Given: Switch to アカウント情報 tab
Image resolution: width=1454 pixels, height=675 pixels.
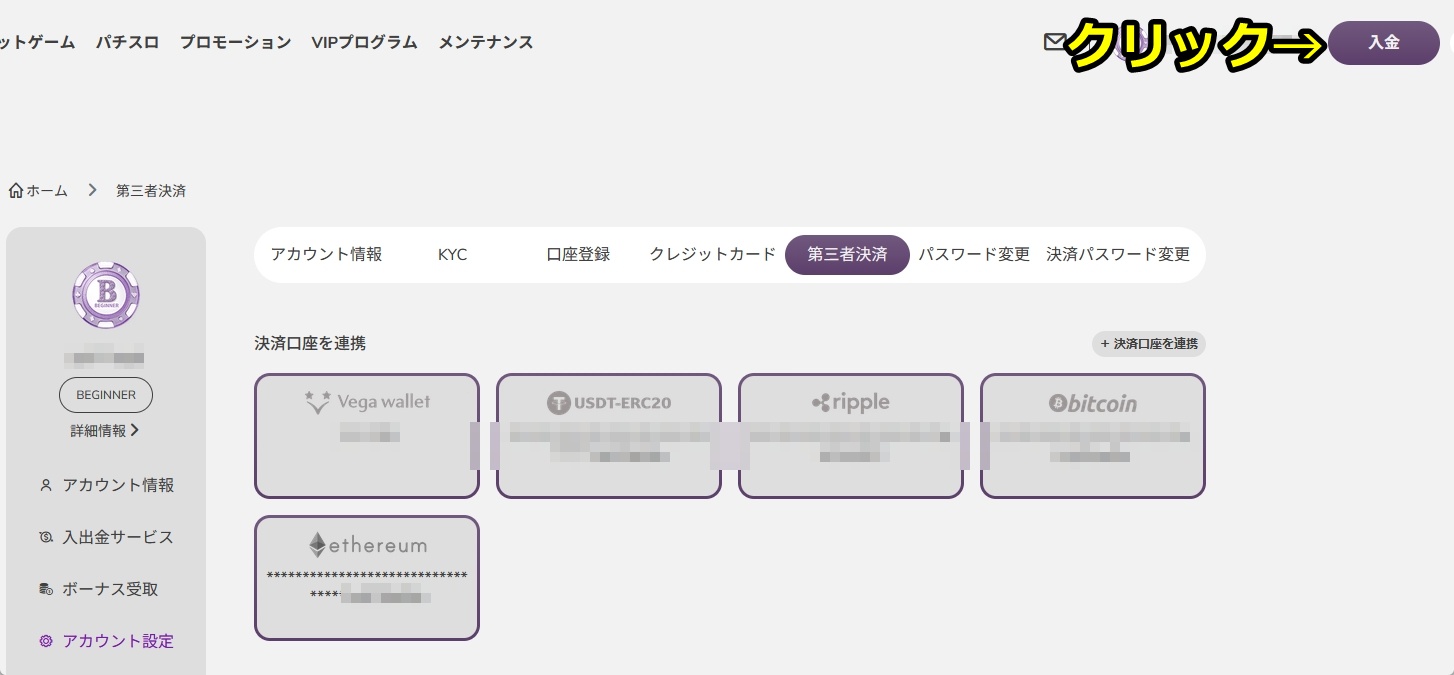Looking at the screenshot, I should [x=326, y=254].
